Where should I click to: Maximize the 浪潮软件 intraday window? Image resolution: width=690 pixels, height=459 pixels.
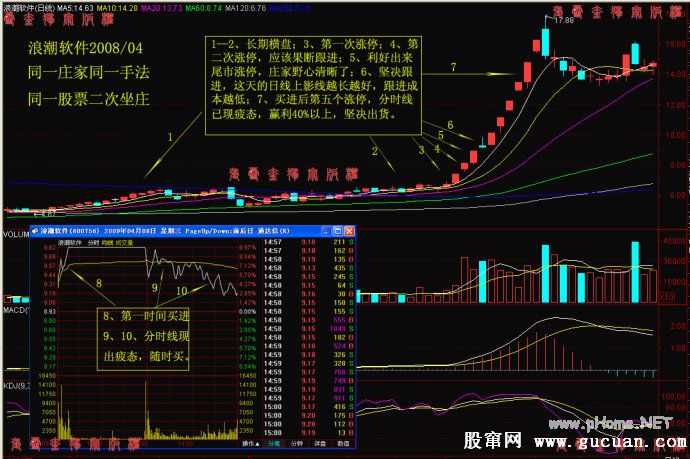click(338, 231)
